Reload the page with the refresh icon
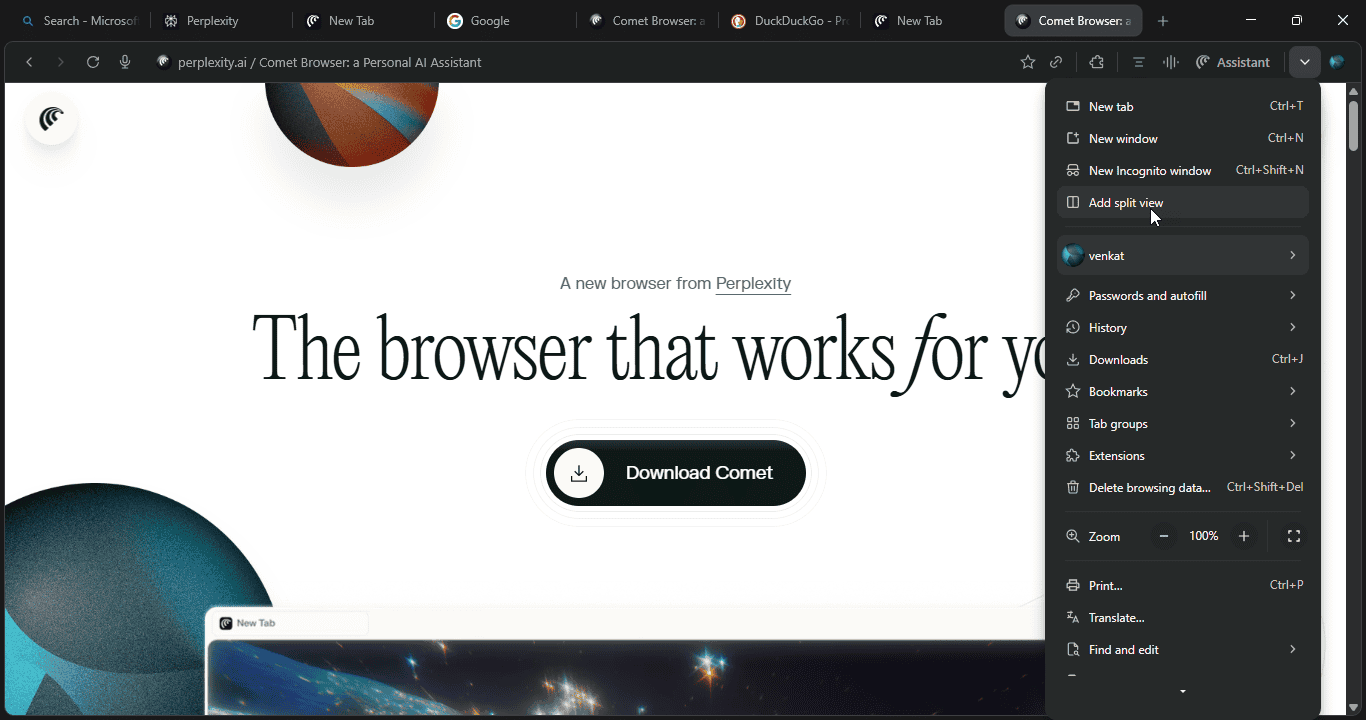1366x720 pixels. coord(92,62)
